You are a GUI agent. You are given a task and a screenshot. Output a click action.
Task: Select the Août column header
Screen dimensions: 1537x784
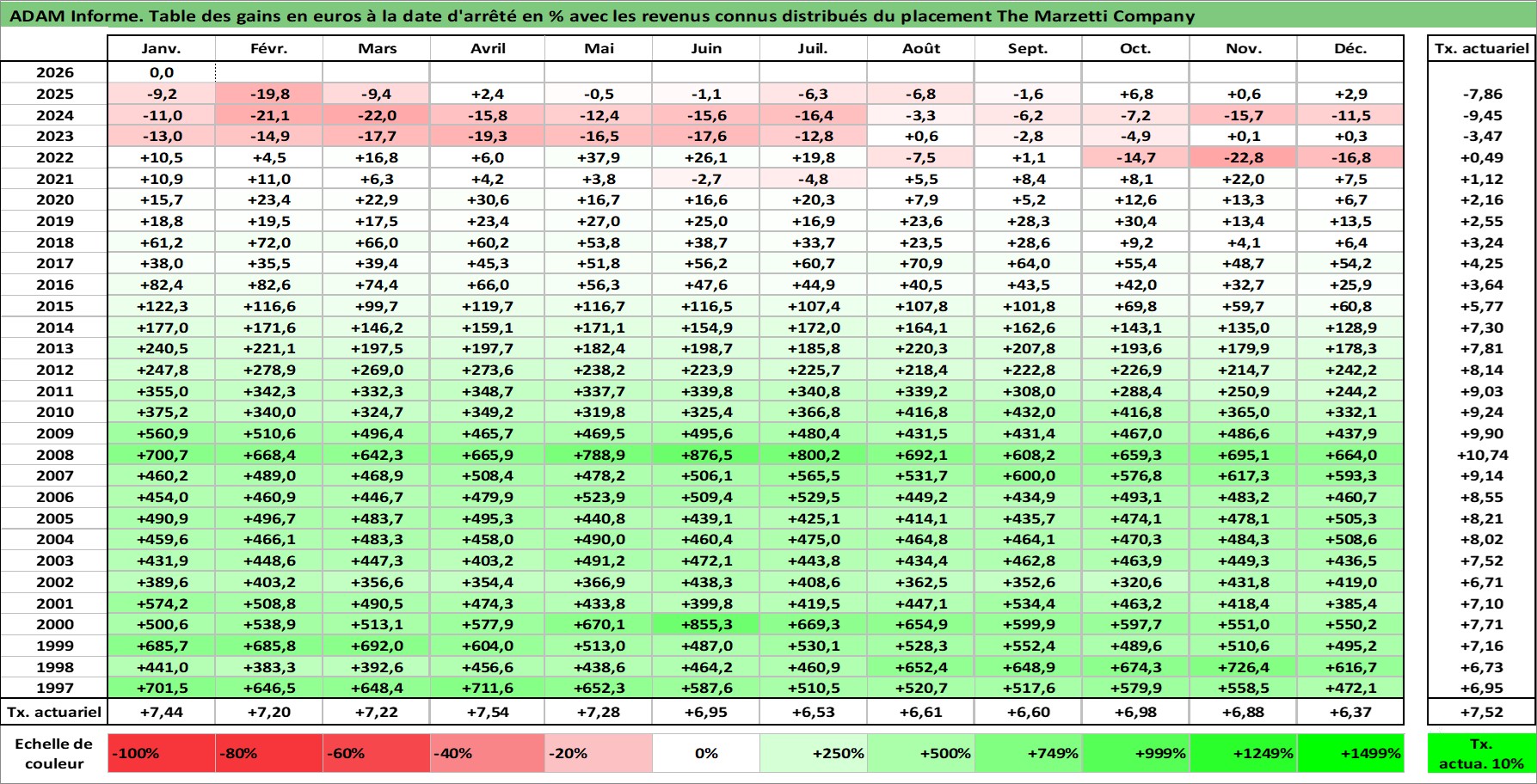tap(921, 49)
